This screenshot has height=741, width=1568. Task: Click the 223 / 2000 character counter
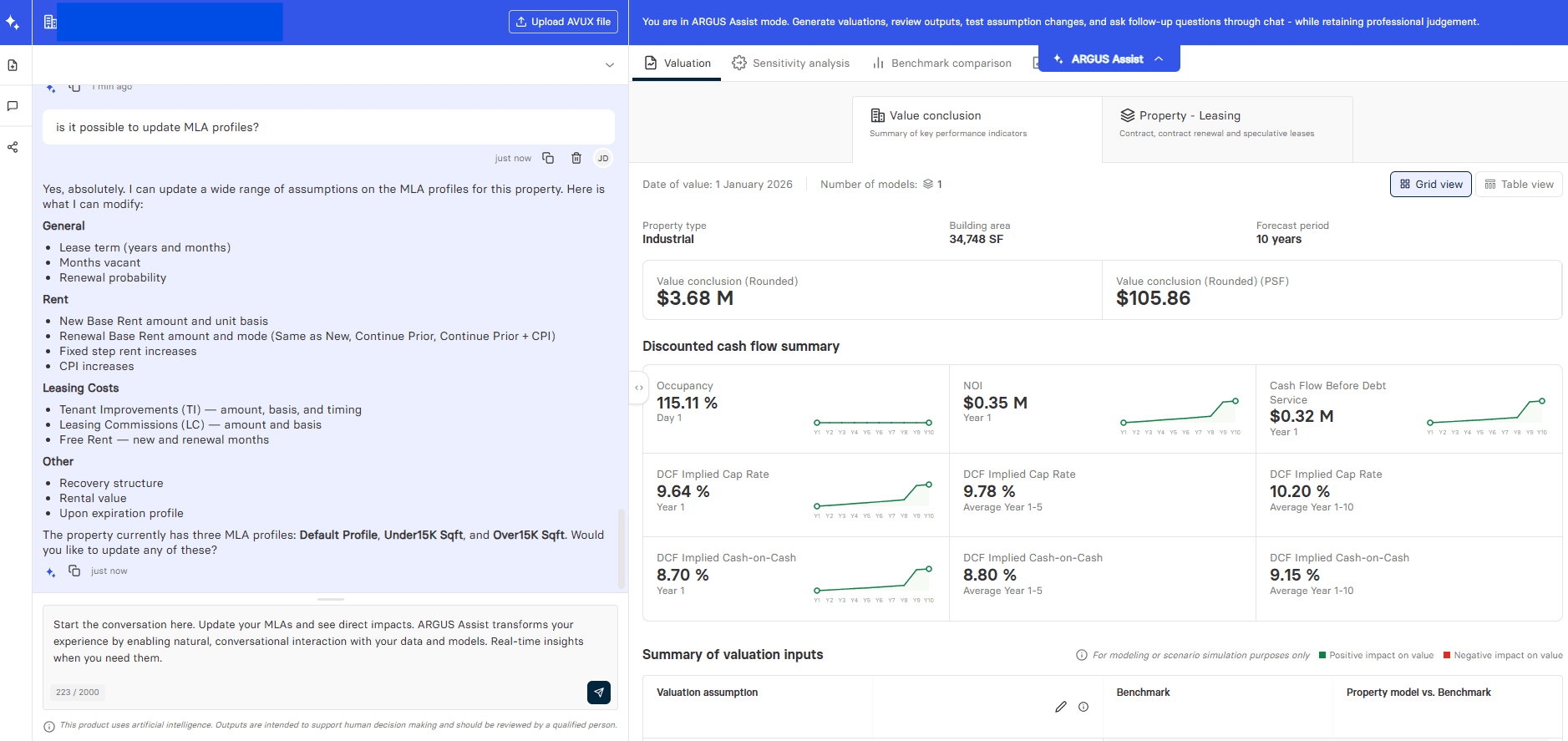click(77, 693)
